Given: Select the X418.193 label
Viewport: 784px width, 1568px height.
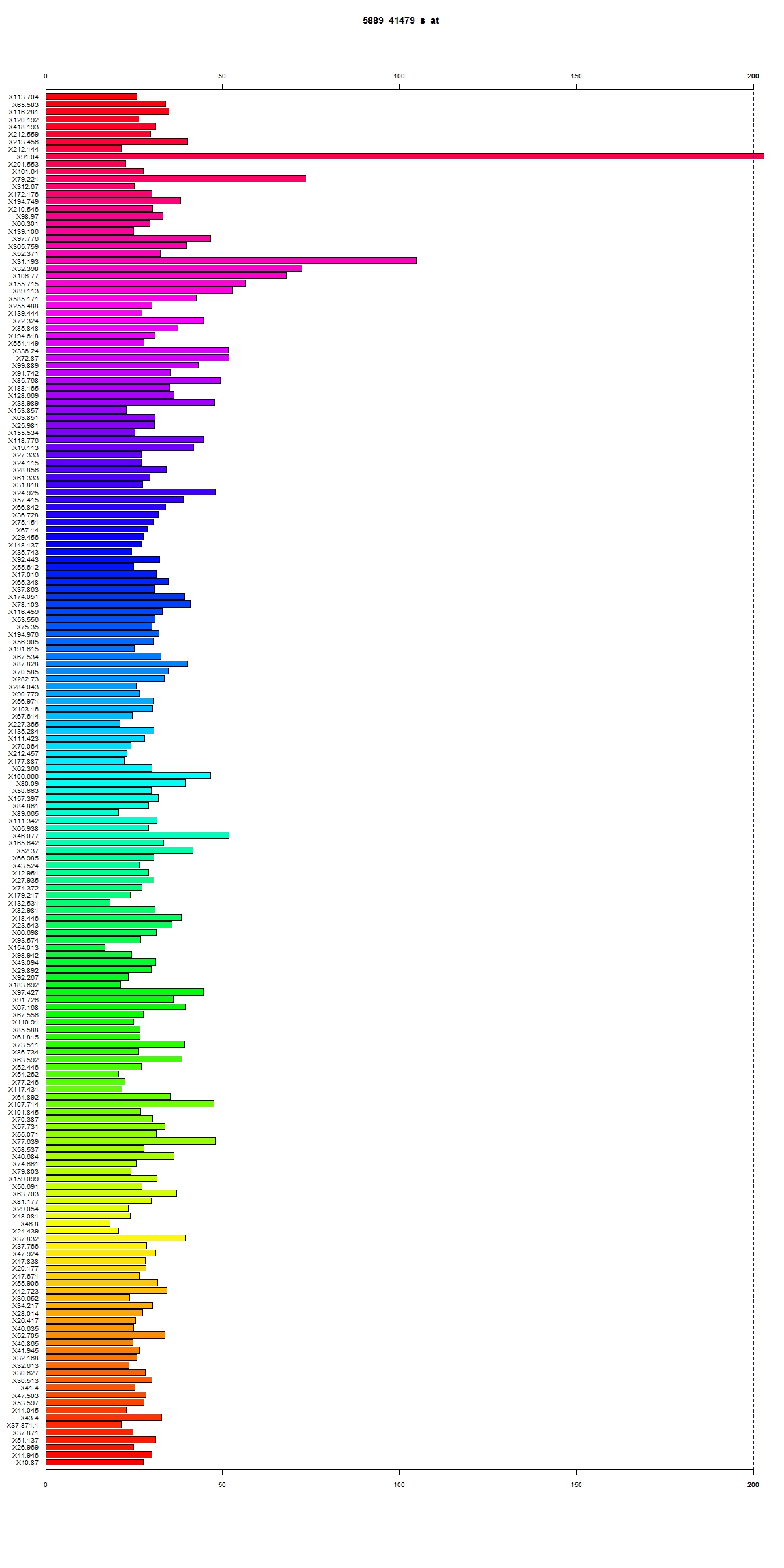Looking at the screenshot, I should 24,127.
